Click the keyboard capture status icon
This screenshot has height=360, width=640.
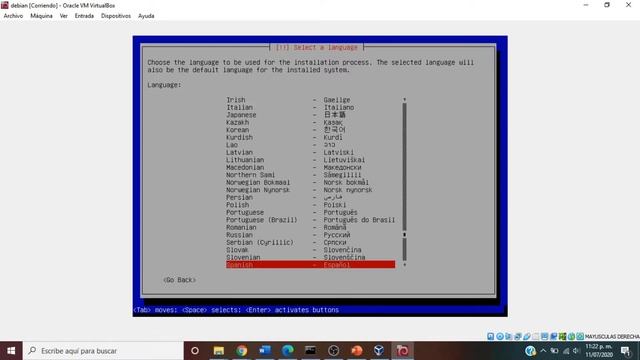click(x=580, y=336)
